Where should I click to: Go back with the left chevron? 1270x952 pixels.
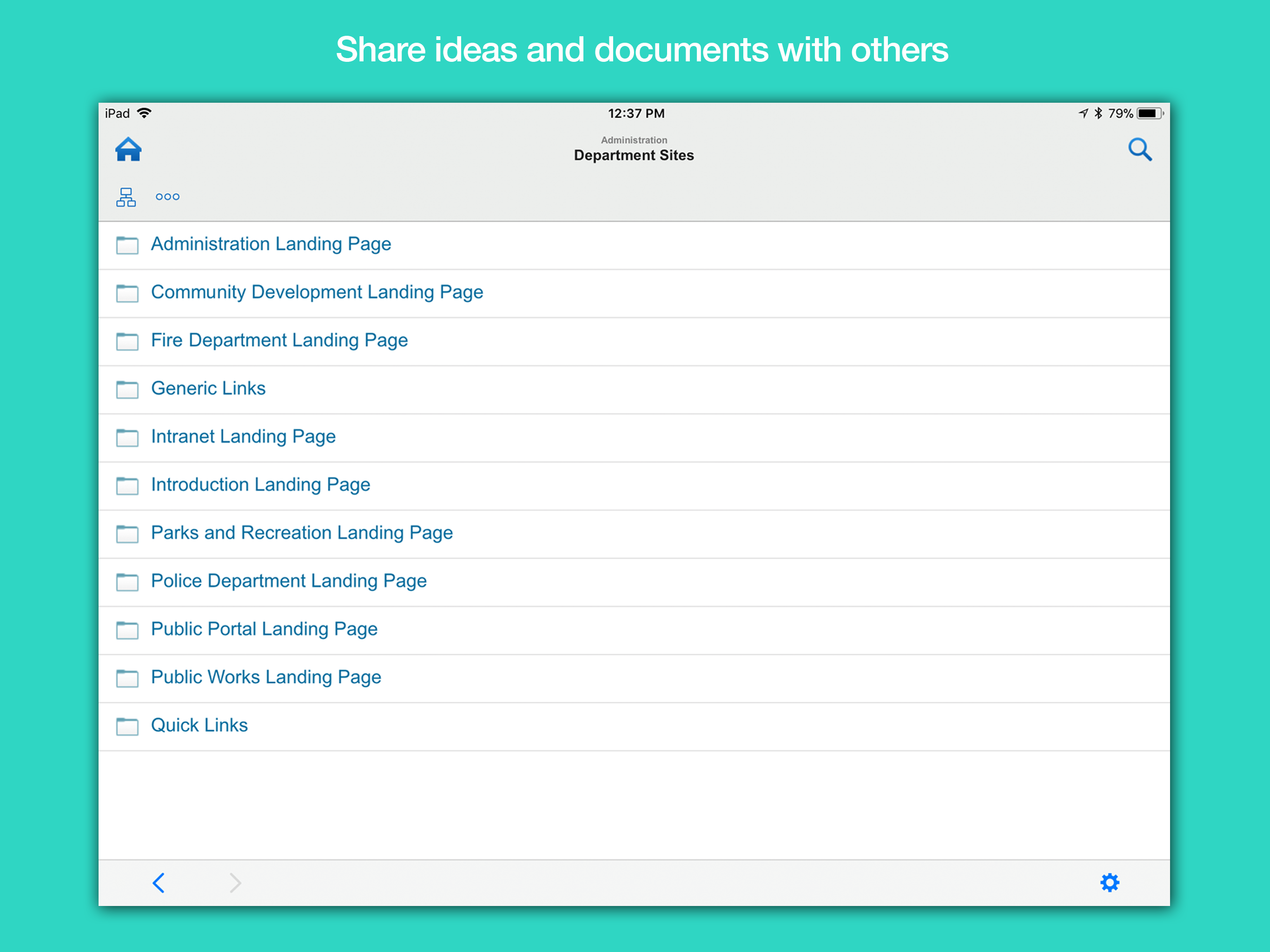click(x=159, y=883)
